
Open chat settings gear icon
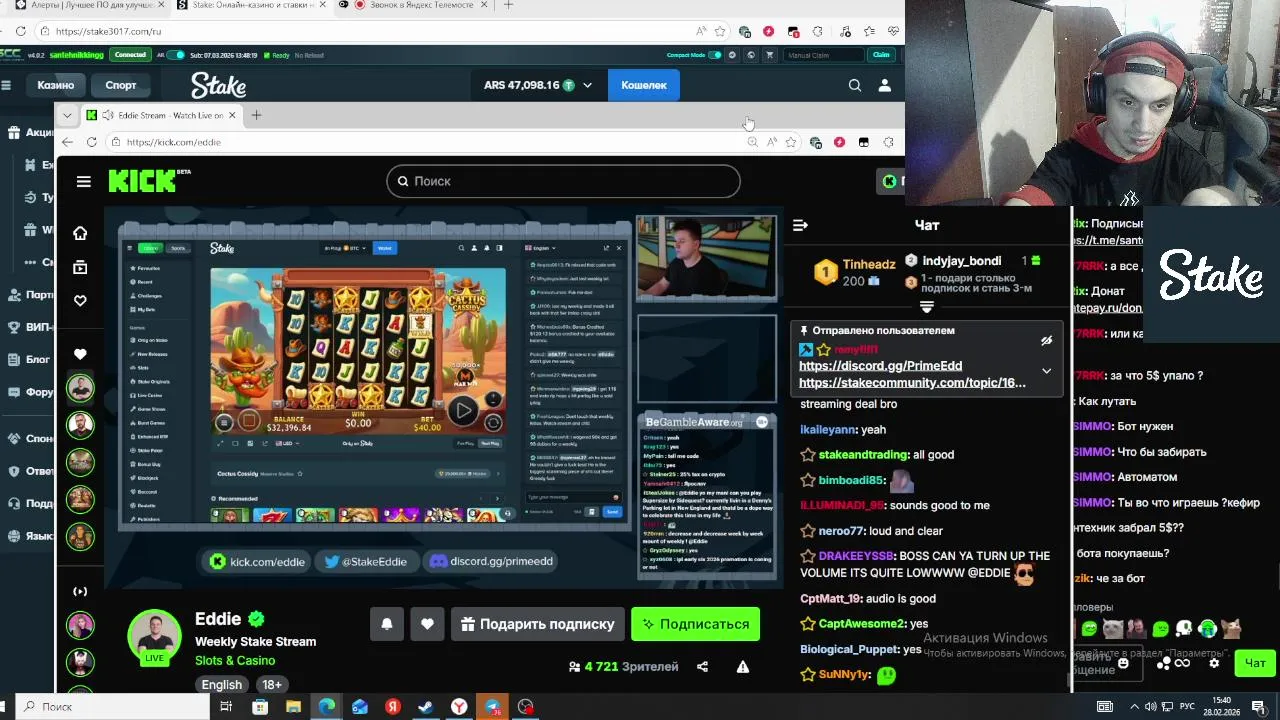coord(1214,663)
